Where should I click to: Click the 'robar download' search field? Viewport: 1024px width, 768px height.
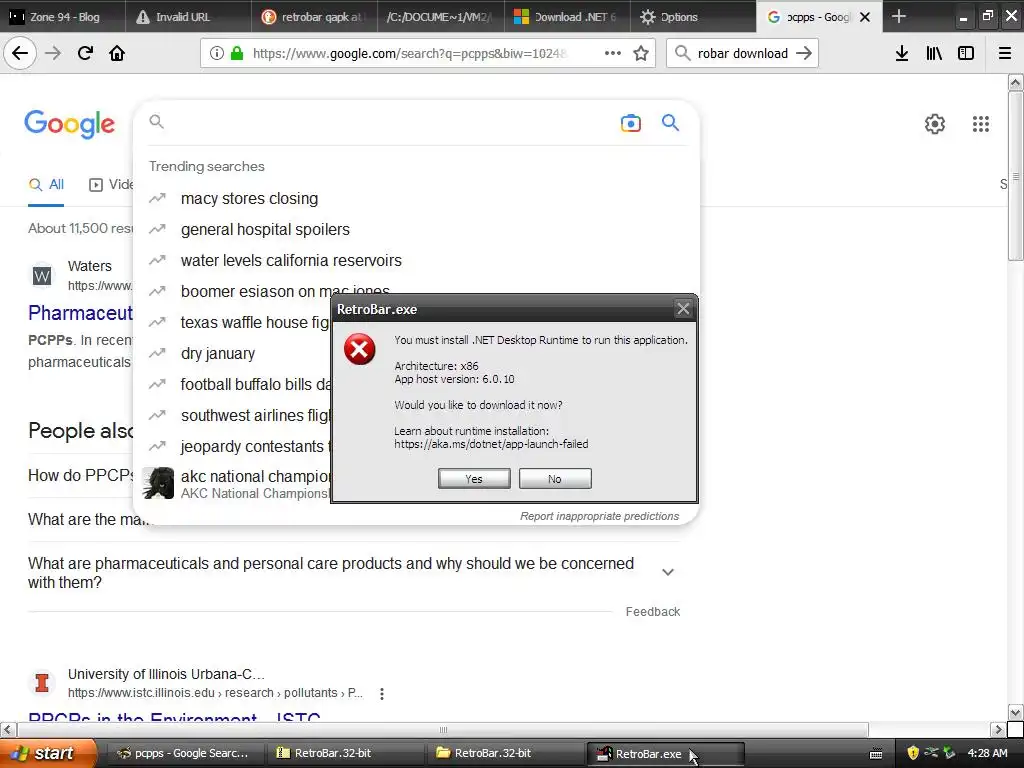pyautogui.click(x=742, y=54)
